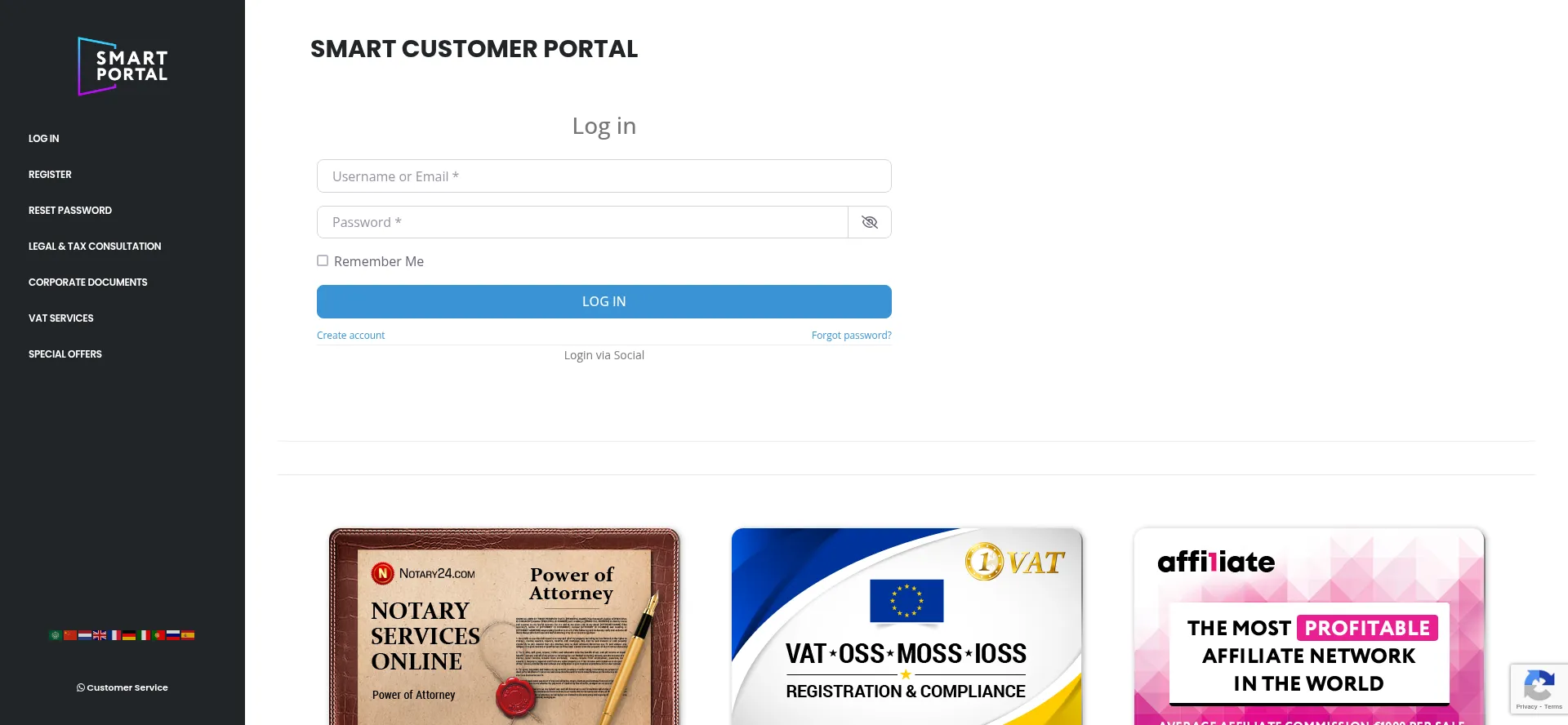Switch language using the German flag
The image size is (1568, 725).
[129, 635]
